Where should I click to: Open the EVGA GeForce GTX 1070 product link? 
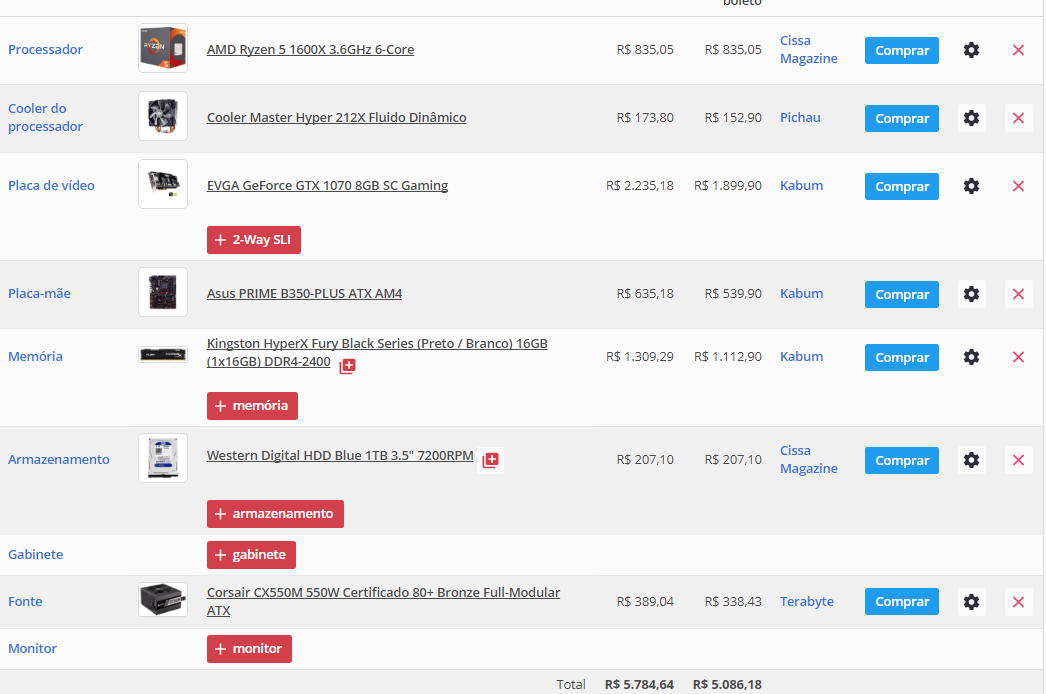327,186
